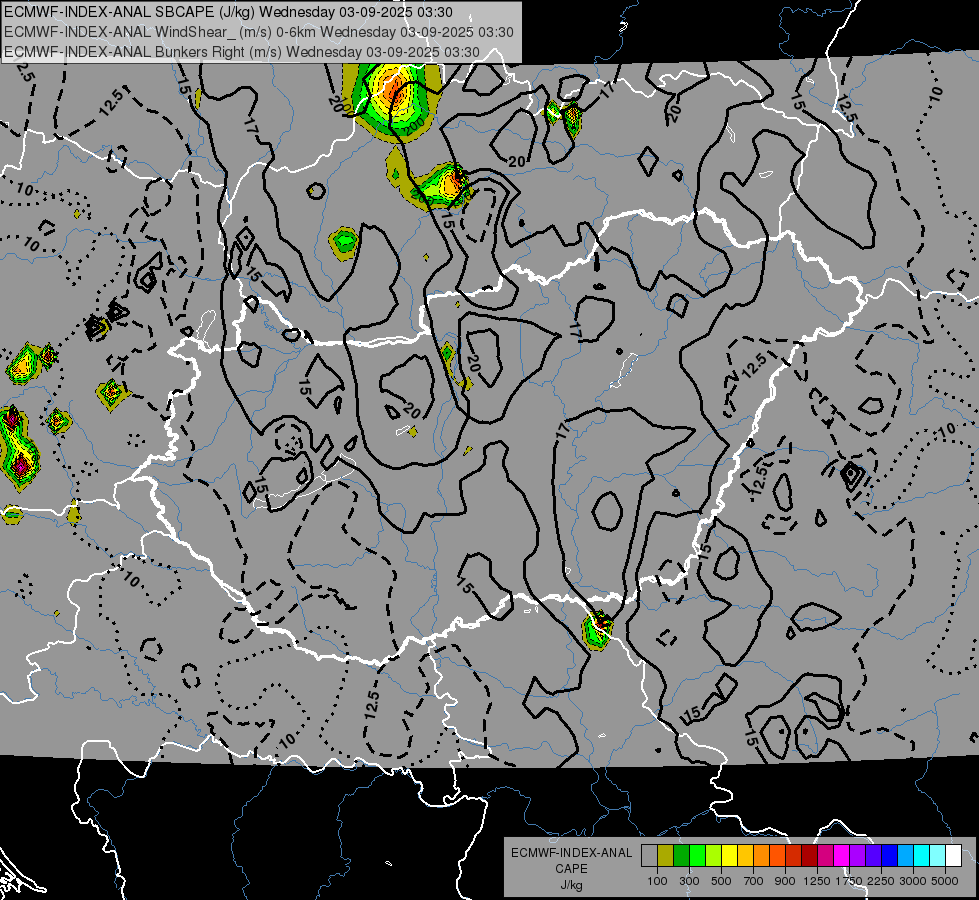Screen dimensions: 979x900
Task: Click the pure blue legend swatch after 2250
Action: [890, 856]
